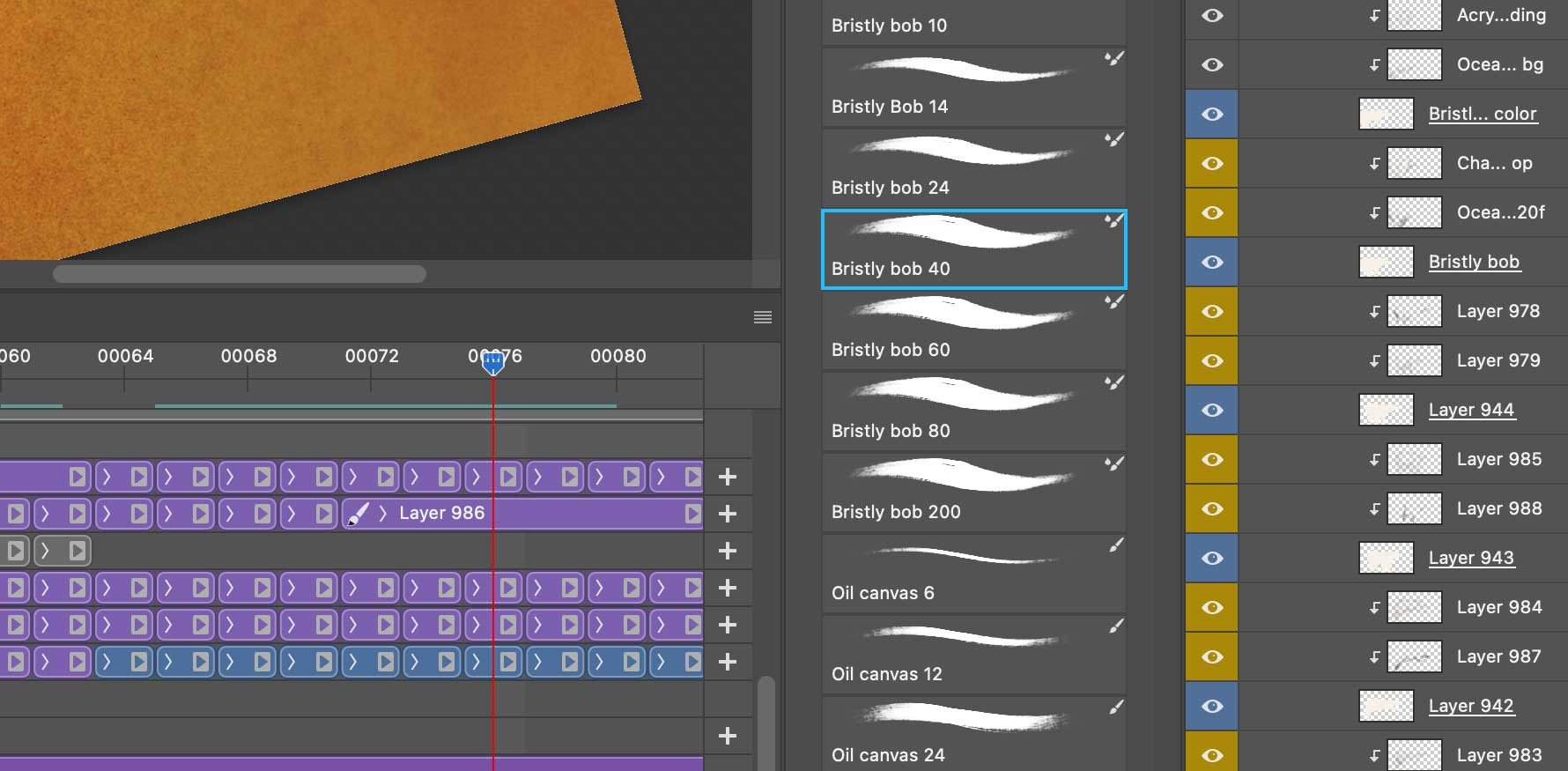Toggle visibility of Layer 978
Viewport: 1568px width, 771px height.
click(1212, 311)
